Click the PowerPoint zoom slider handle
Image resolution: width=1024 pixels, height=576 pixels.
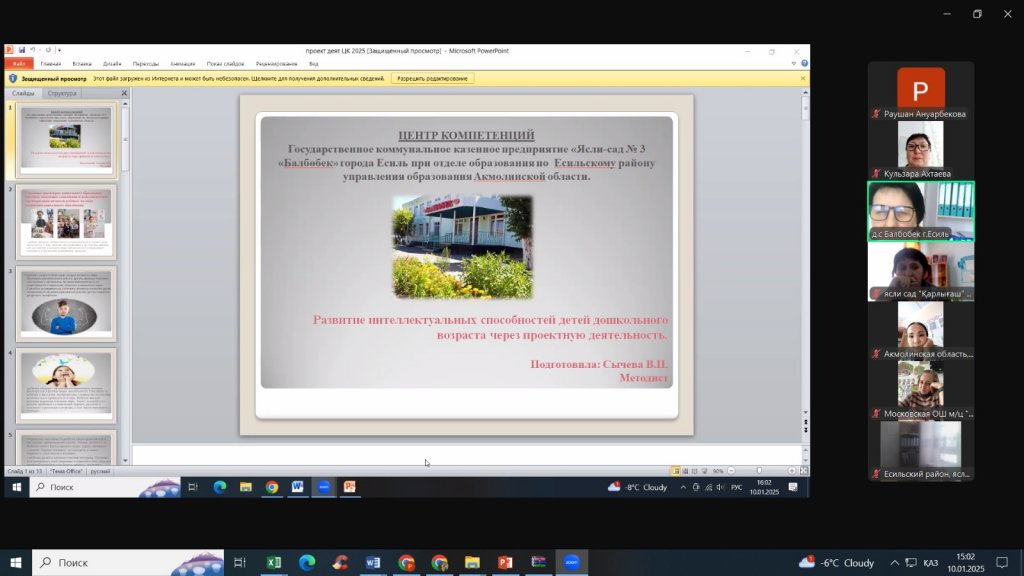759,471
